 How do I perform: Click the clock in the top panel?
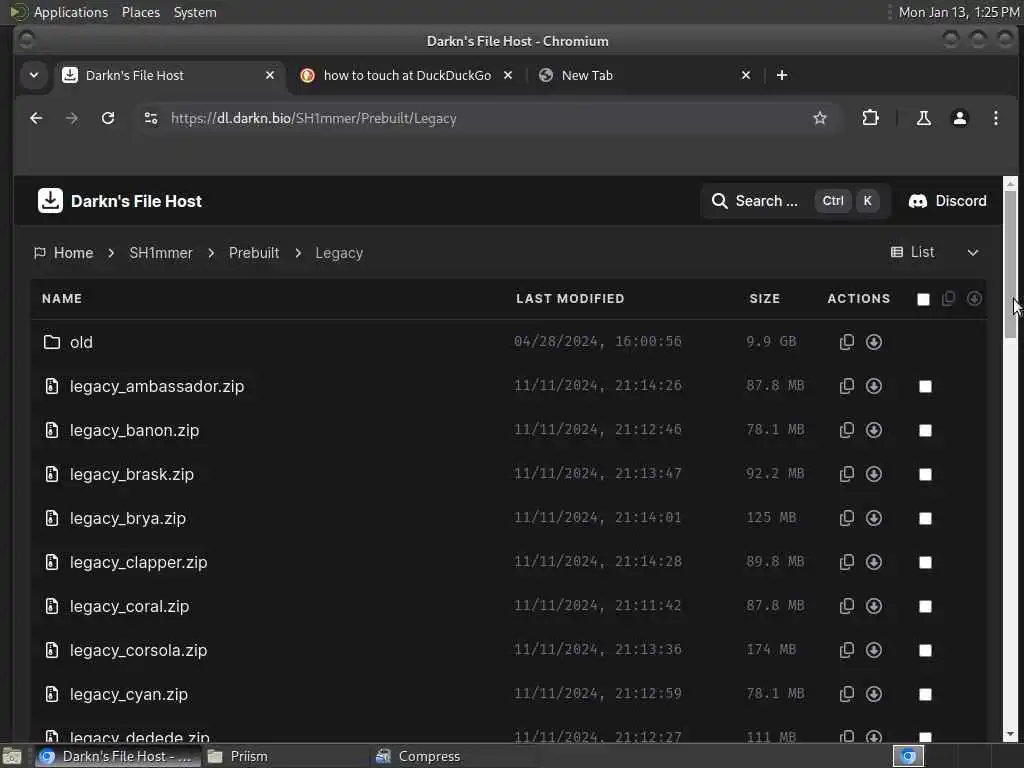(958, 12)
